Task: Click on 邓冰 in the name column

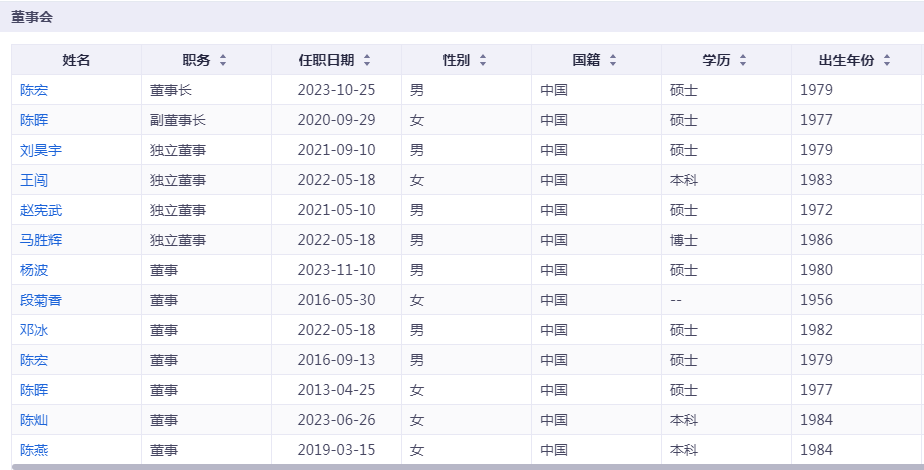Action: point(34,330)
